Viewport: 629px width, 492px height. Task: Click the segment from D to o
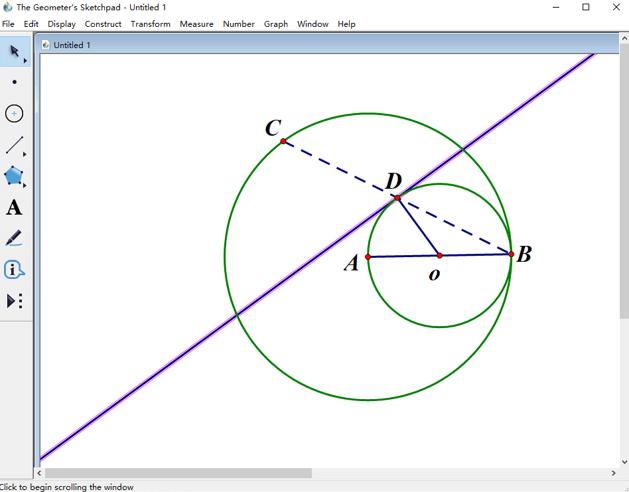pos(418,227)
